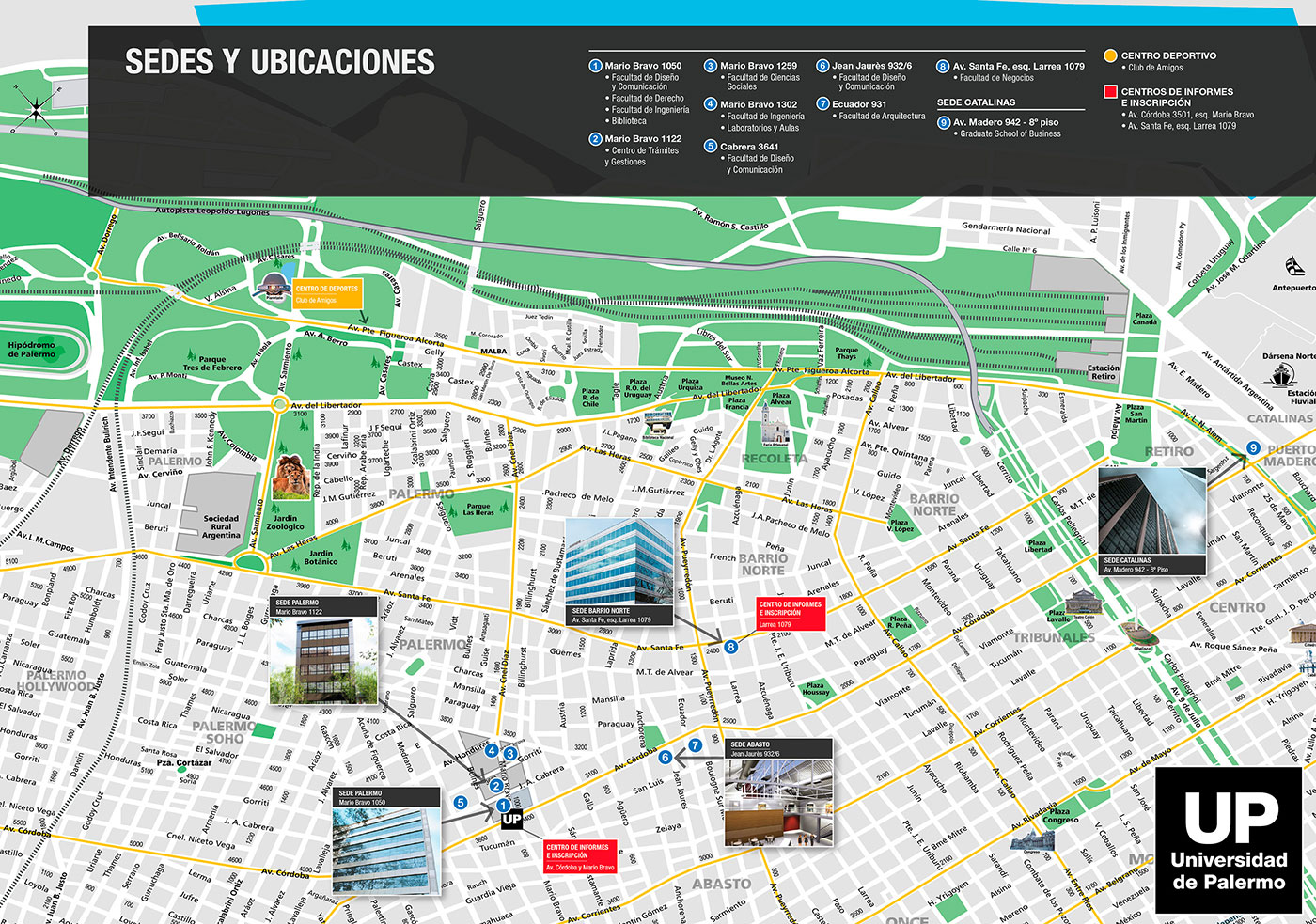Click the lion icon at Jardín Zoológico
Viewport: 1316px width, 924px height.
point(290,477)
